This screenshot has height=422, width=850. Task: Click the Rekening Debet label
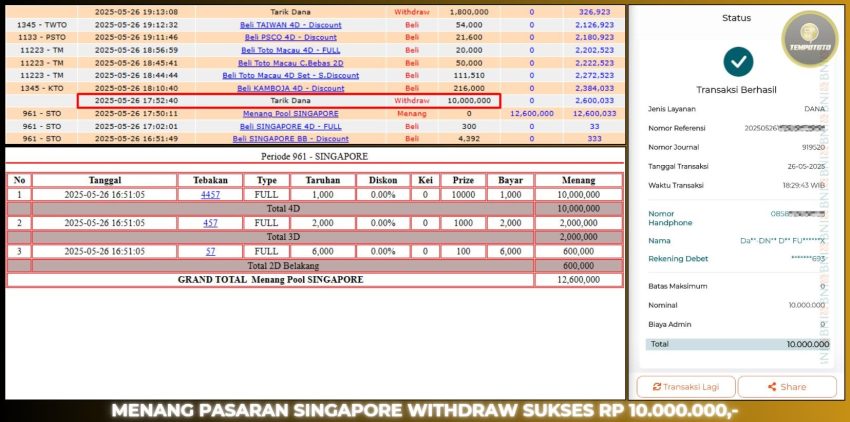pos(678,259)
